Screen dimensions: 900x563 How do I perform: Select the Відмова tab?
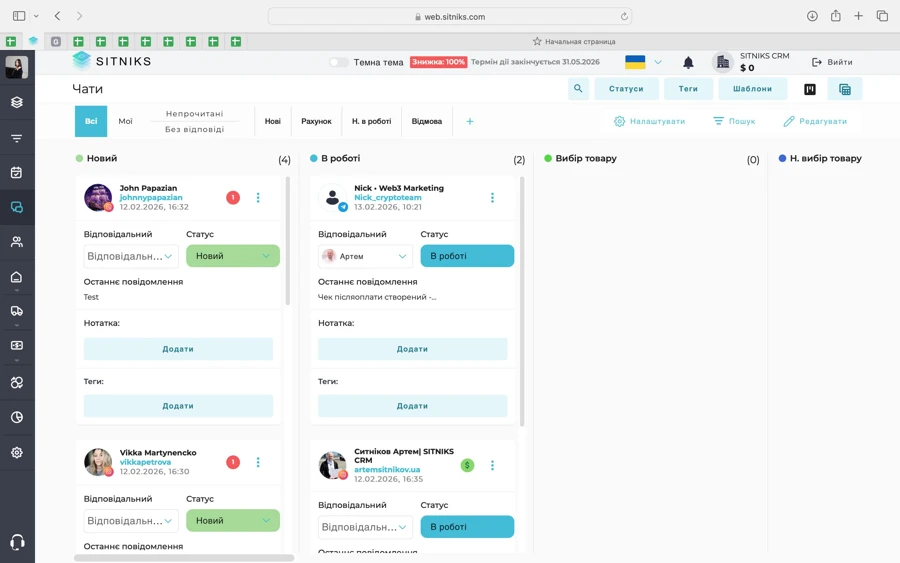pyautogui.click(x=426, y=121)
